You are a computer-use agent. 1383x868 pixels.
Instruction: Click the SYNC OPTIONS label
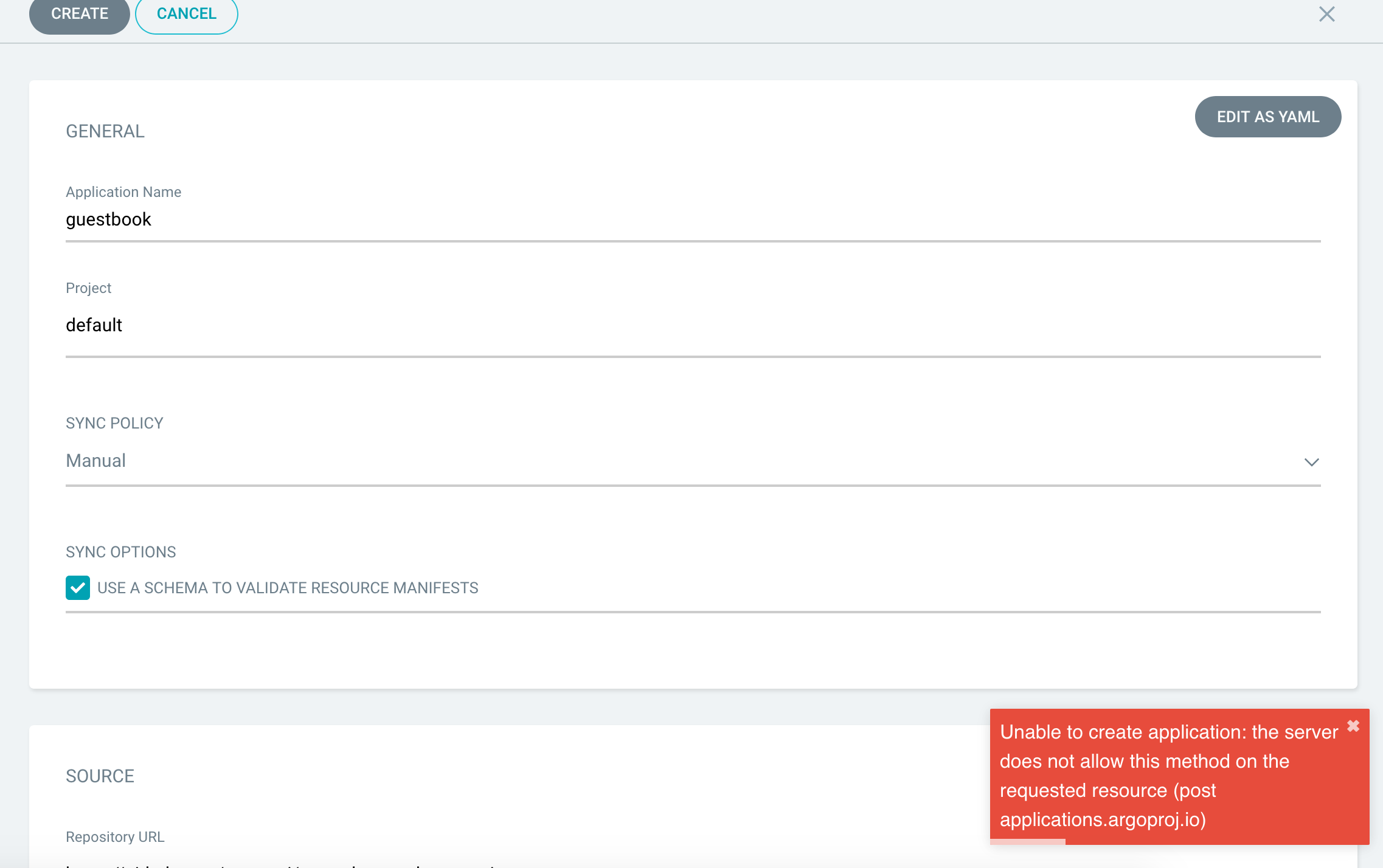120,552
